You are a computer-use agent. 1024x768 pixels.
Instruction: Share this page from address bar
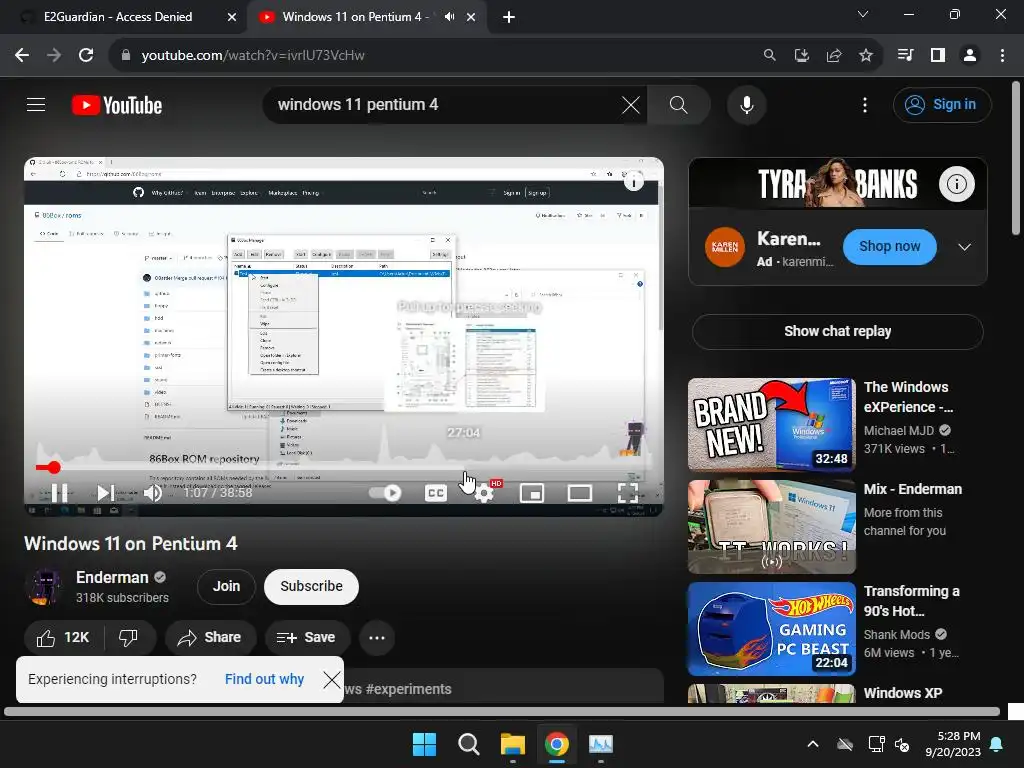coord(833,56)
